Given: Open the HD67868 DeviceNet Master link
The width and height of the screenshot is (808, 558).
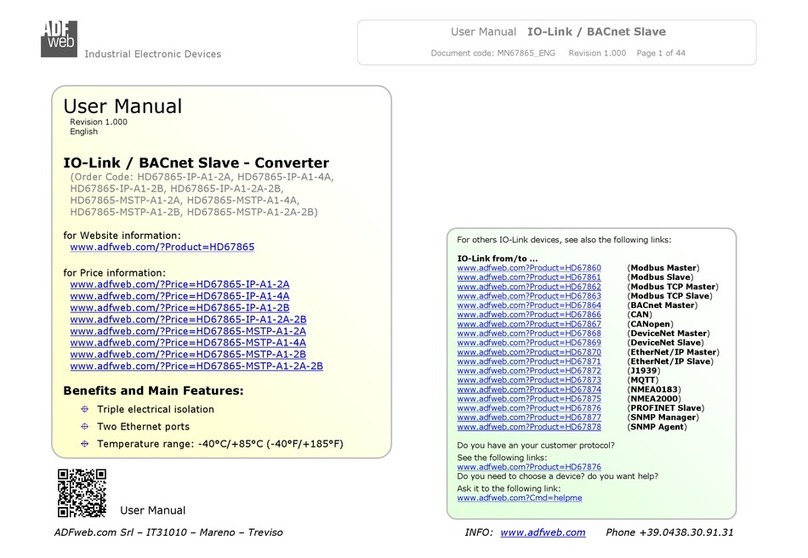Looking at the screenshot, I should pyautogui.click(x=529, y=333).
